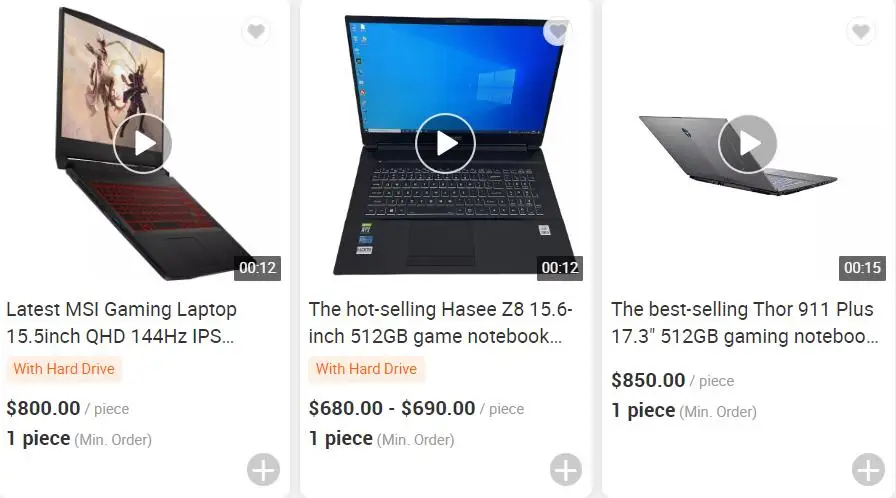This screenshot has width=896, height=498.
Task: Click the $800.00 price of MSI laptop
Action: coord(43,408)
